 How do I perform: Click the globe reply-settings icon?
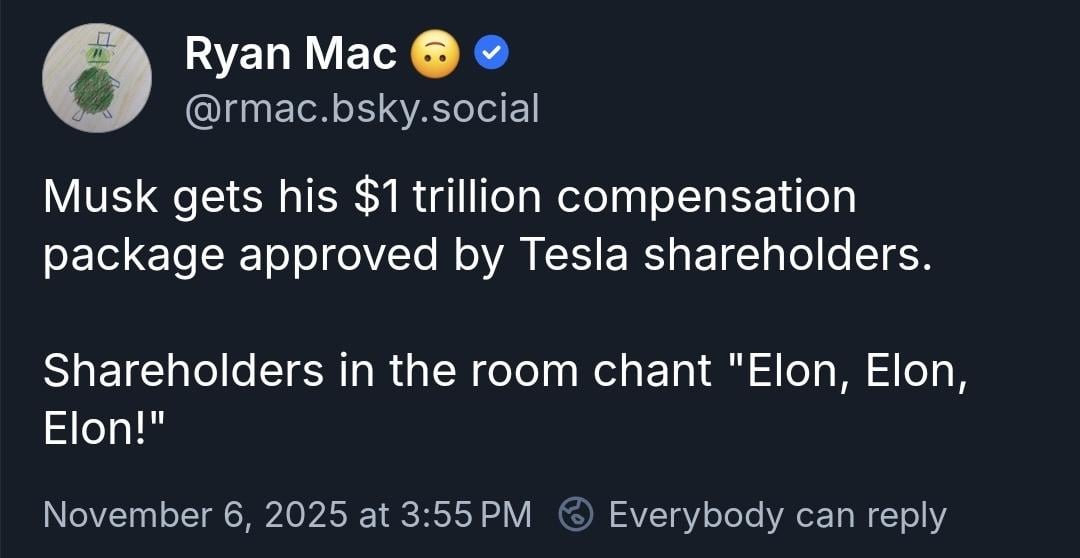tap(575, 514)
